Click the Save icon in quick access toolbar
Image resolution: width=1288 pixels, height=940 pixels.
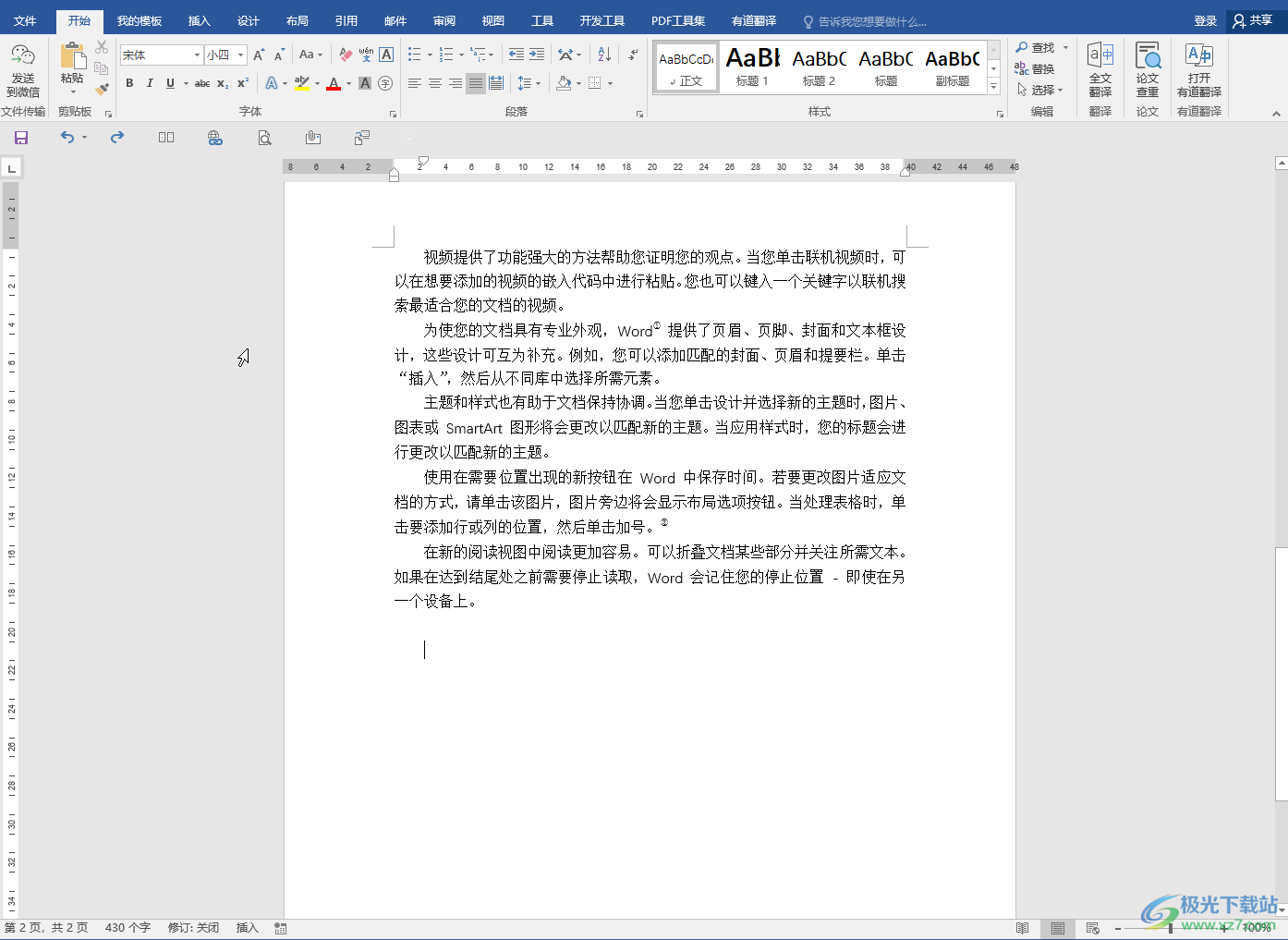click(21, 138)
